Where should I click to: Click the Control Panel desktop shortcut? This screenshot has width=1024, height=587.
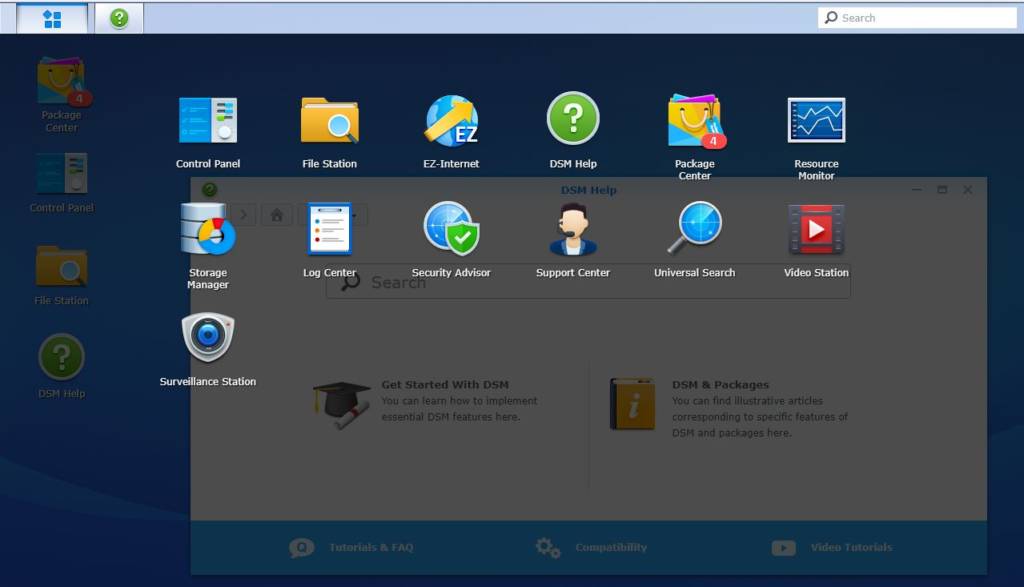(x=61, y=183)
